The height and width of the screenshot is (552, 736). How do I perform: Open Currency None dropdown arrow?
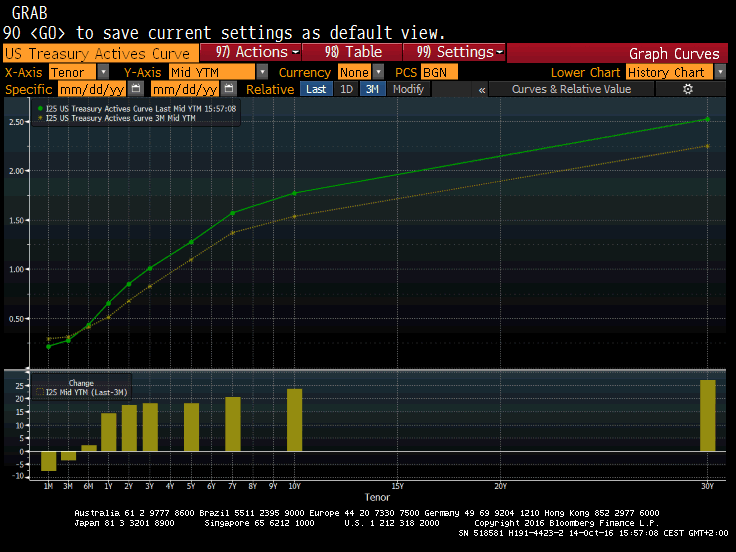tap(378, 72)
